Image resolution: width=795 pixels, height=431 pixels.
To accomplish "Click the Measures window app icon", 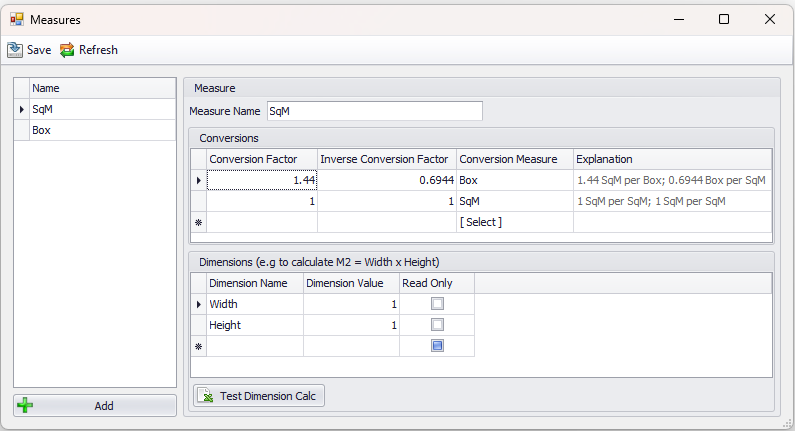I will point(17,19).
